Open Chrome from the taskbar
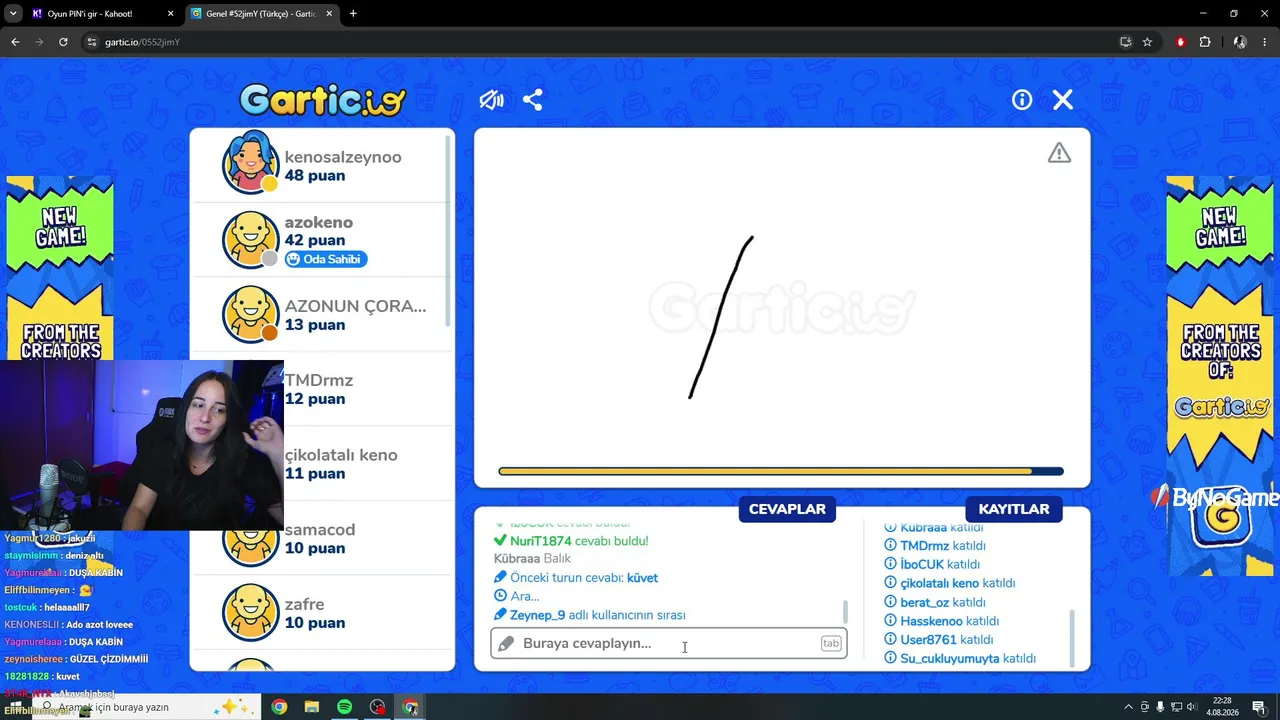 pos(279,707)
